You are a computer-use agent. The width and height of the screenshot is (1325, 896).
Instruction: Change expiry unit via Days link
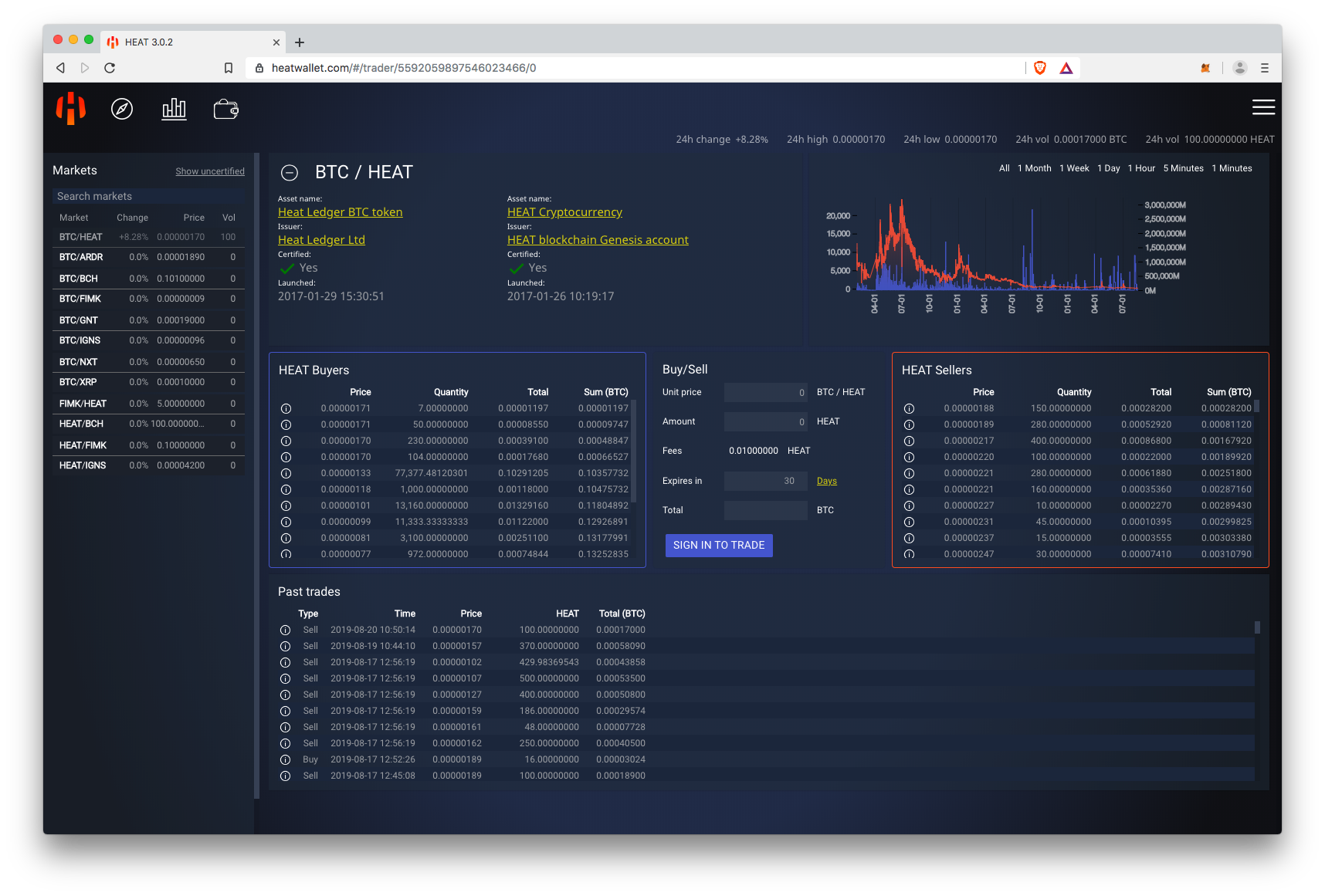(826, 481)
